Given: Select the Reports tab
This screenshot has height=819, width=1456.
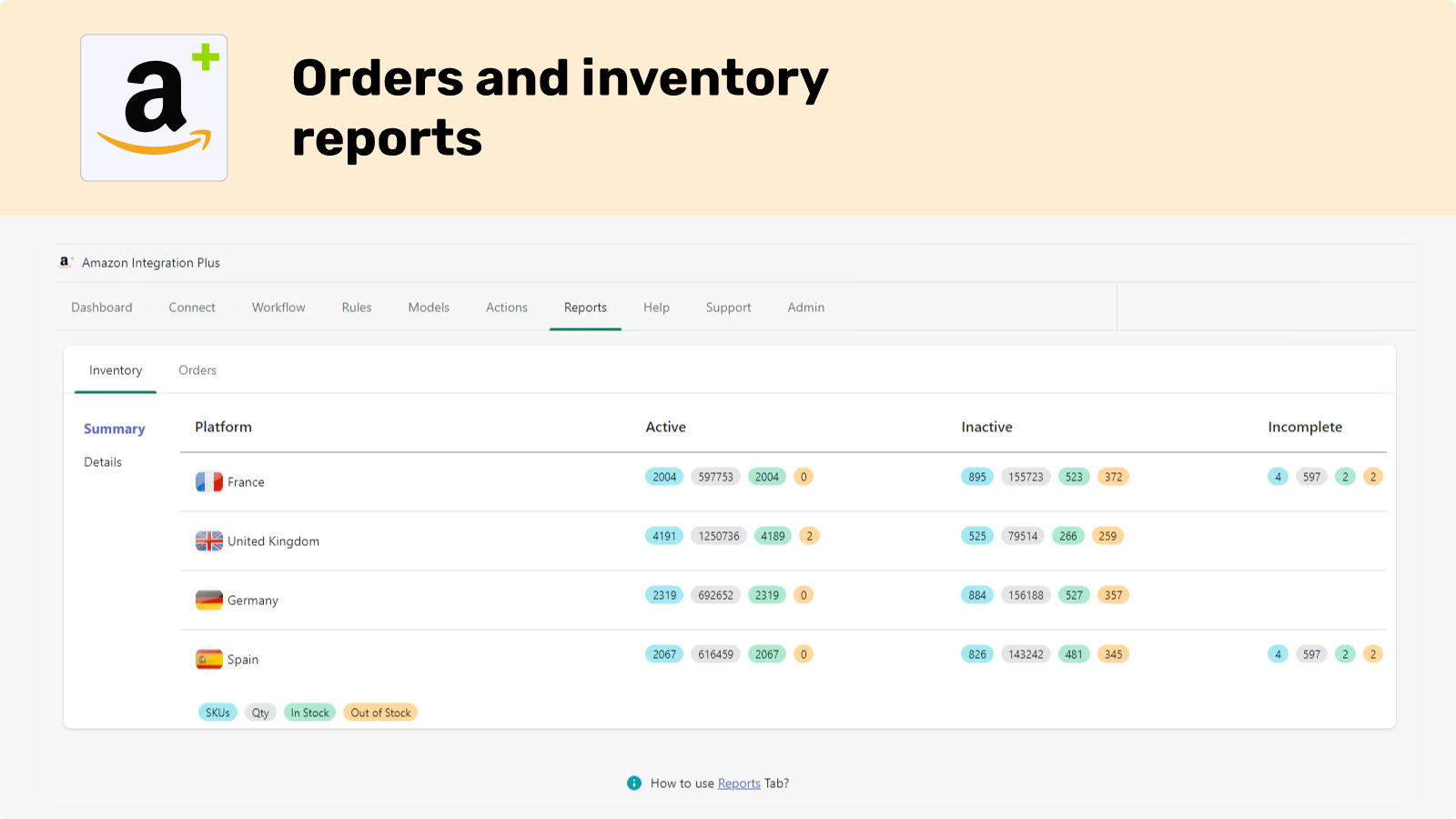Looking at the screenshot, I should (585, 308).
